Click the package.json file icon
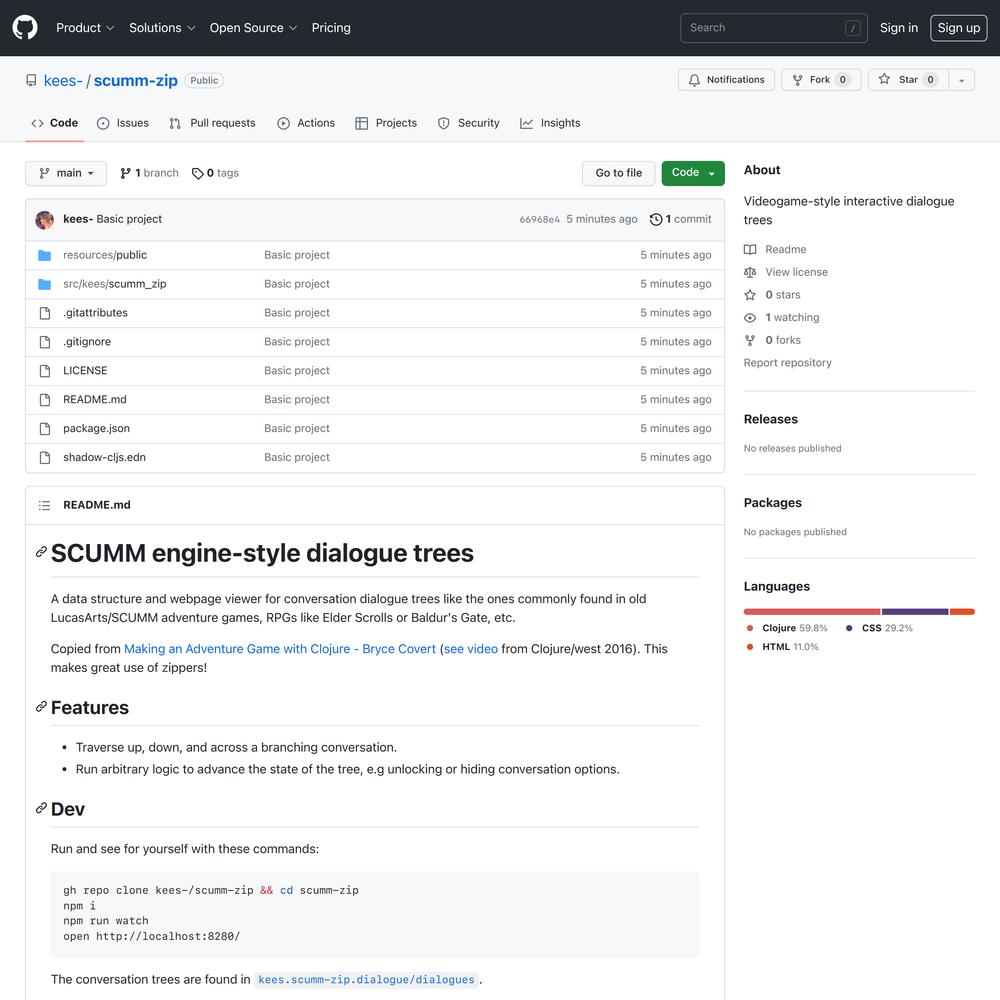1000x1000 pixels. pos(45,429)
